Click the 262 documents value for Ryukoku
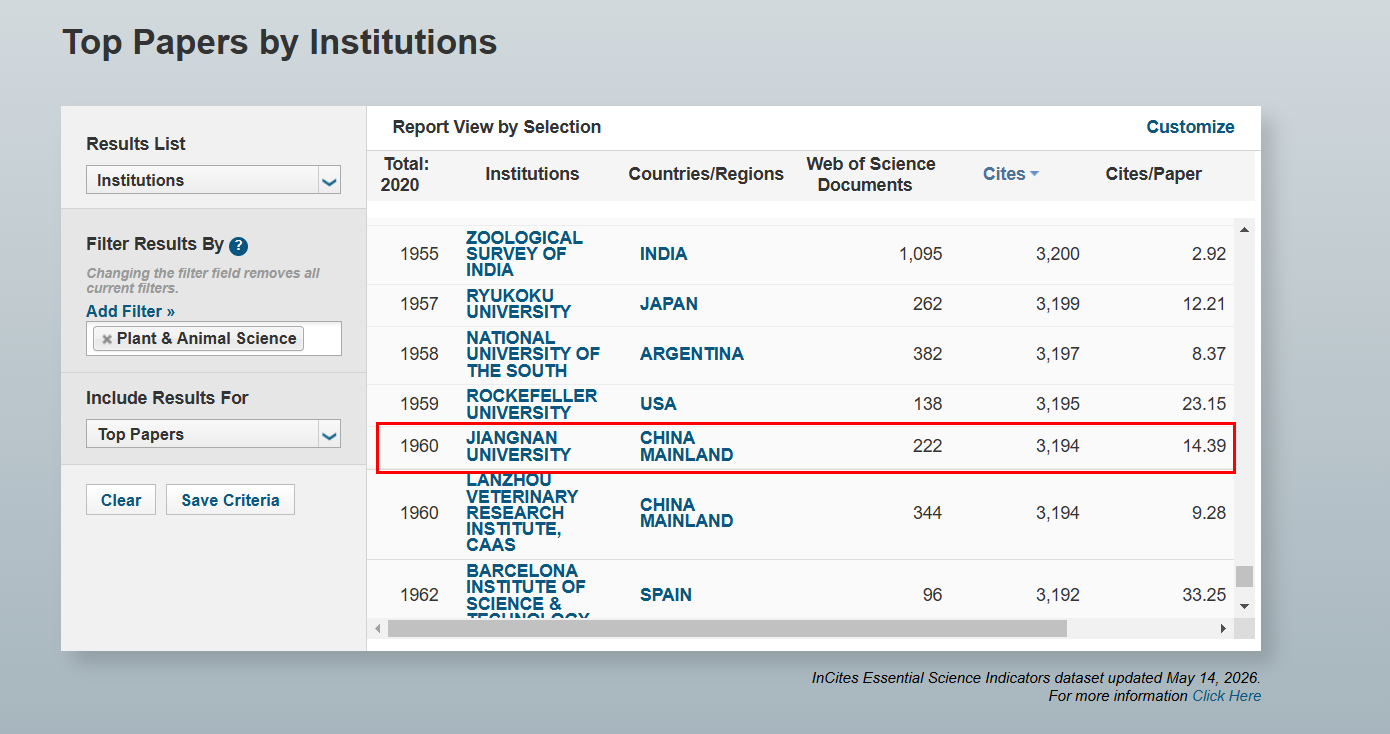The height and width of the screenshot is (734, 1390). [927, 304]
